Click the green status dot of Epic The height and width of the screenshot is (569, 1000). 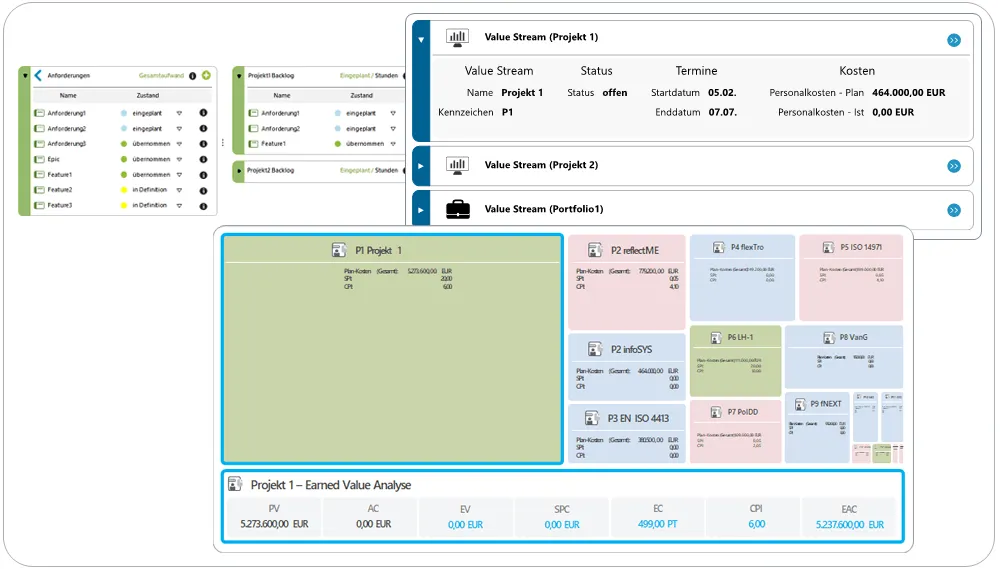coord(124,159)
